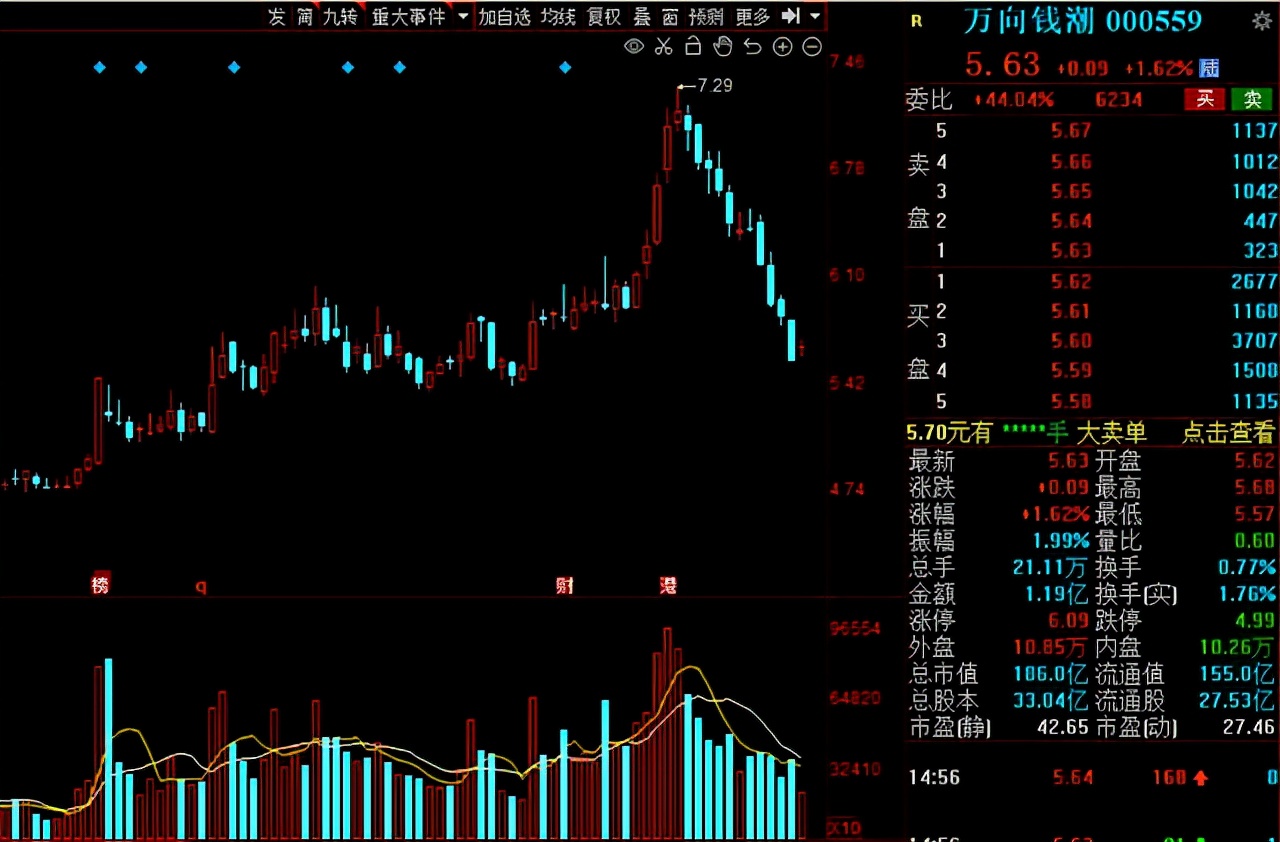Click the green 卖 sell button

[1251, 99]
